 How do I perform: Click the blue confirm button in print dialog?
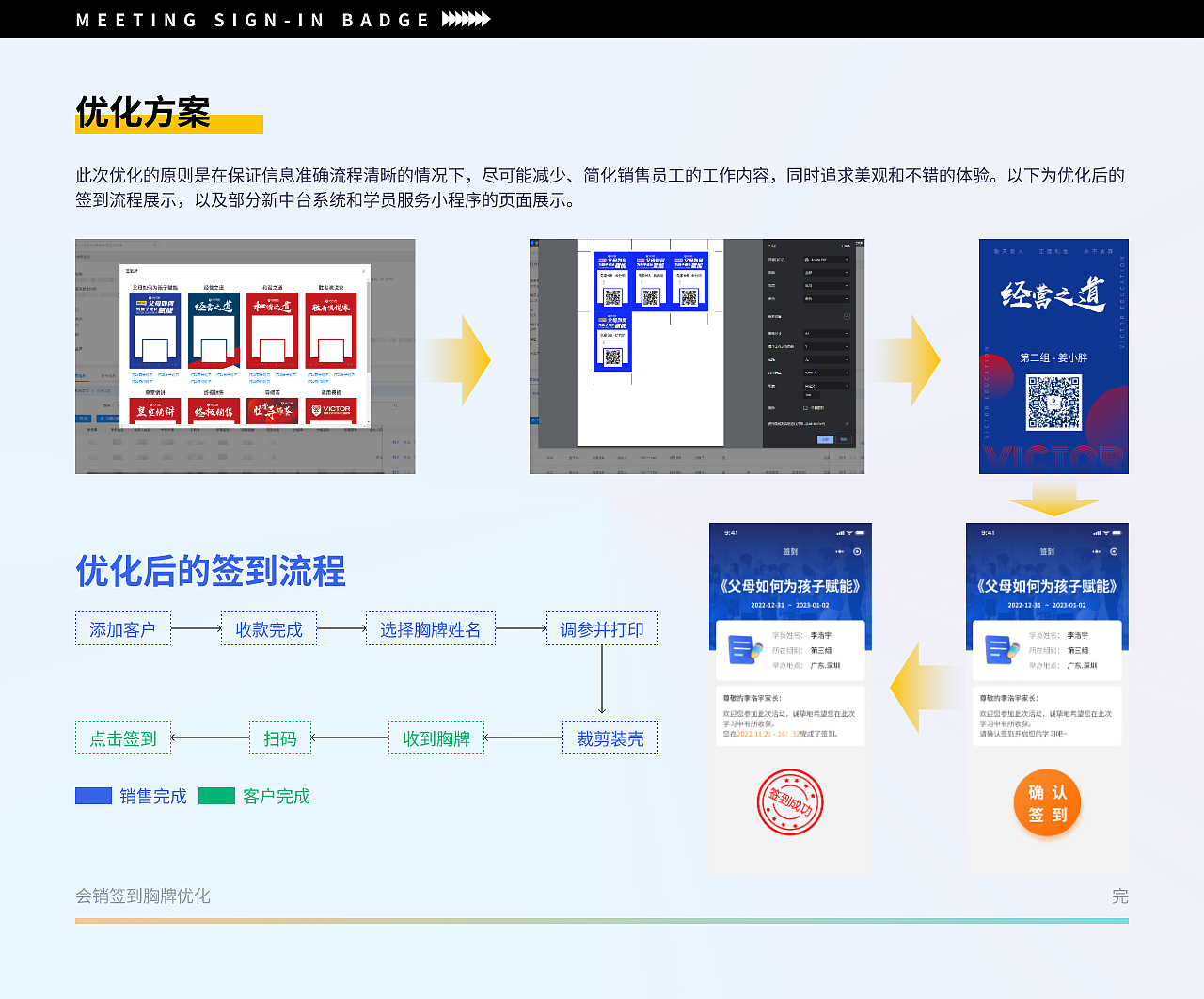(825, 439)
